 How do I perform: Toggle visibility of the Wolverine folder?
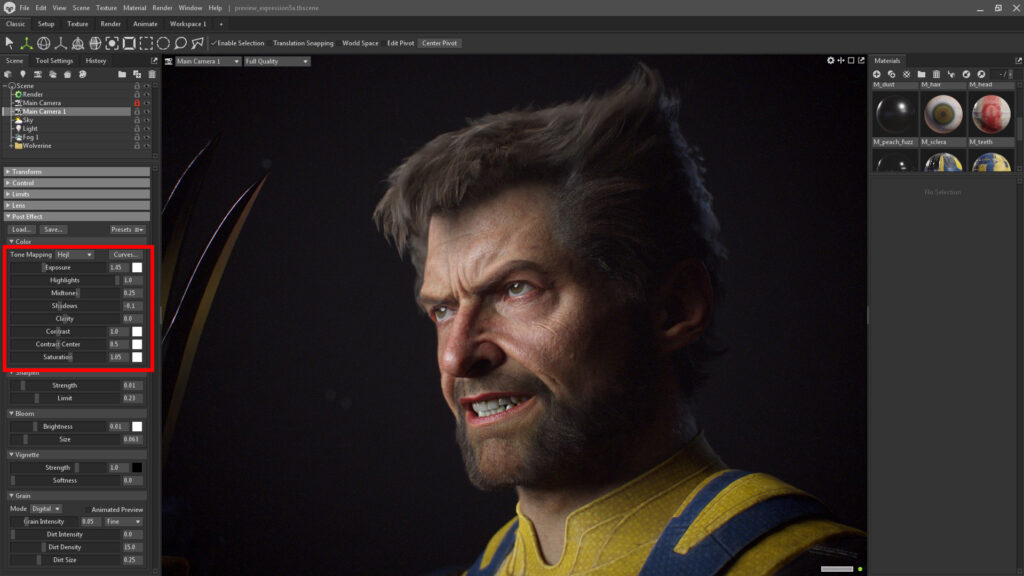tap(146, 145)
